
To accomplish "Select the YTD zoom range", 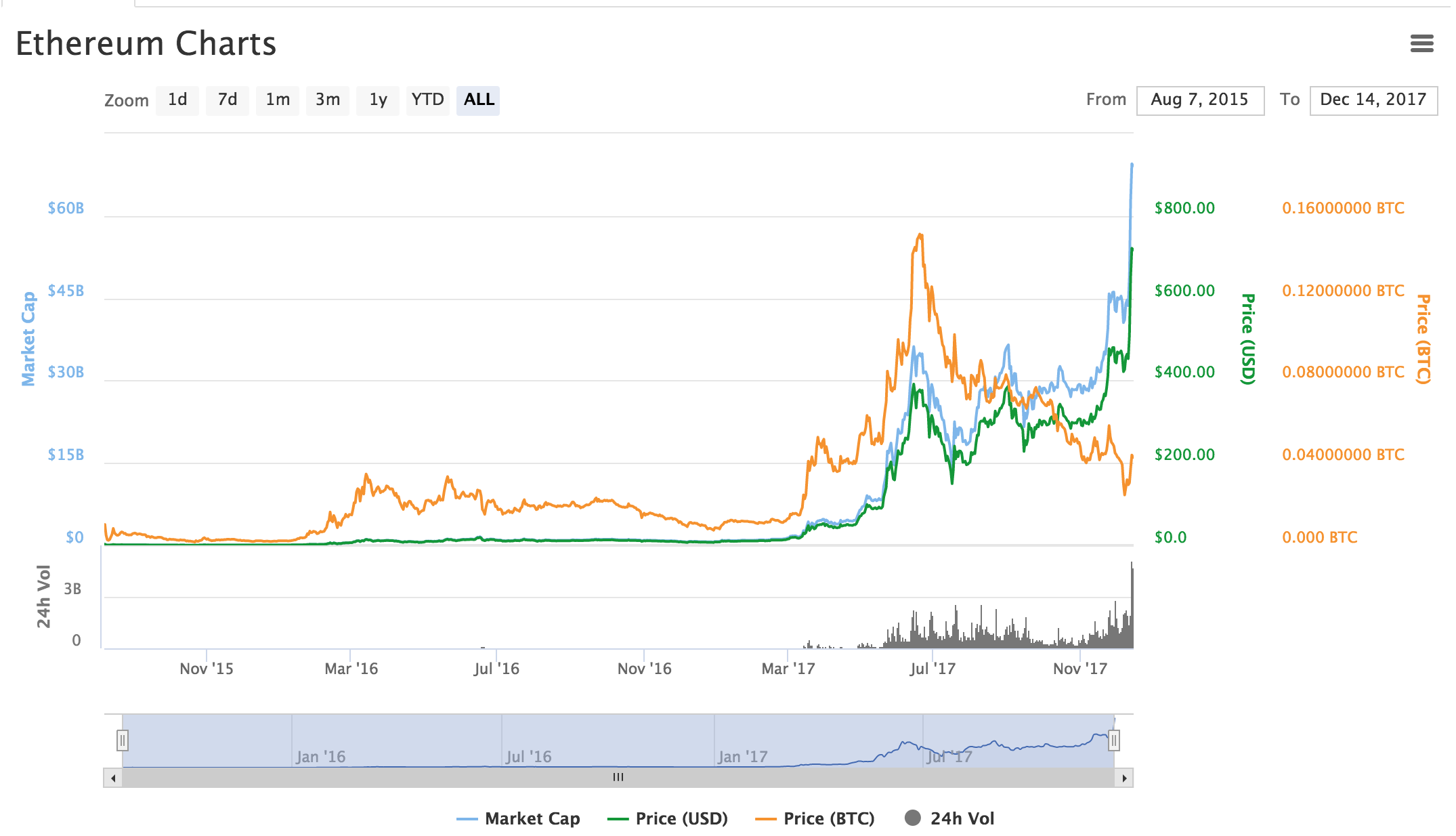I will click(428, 100).
